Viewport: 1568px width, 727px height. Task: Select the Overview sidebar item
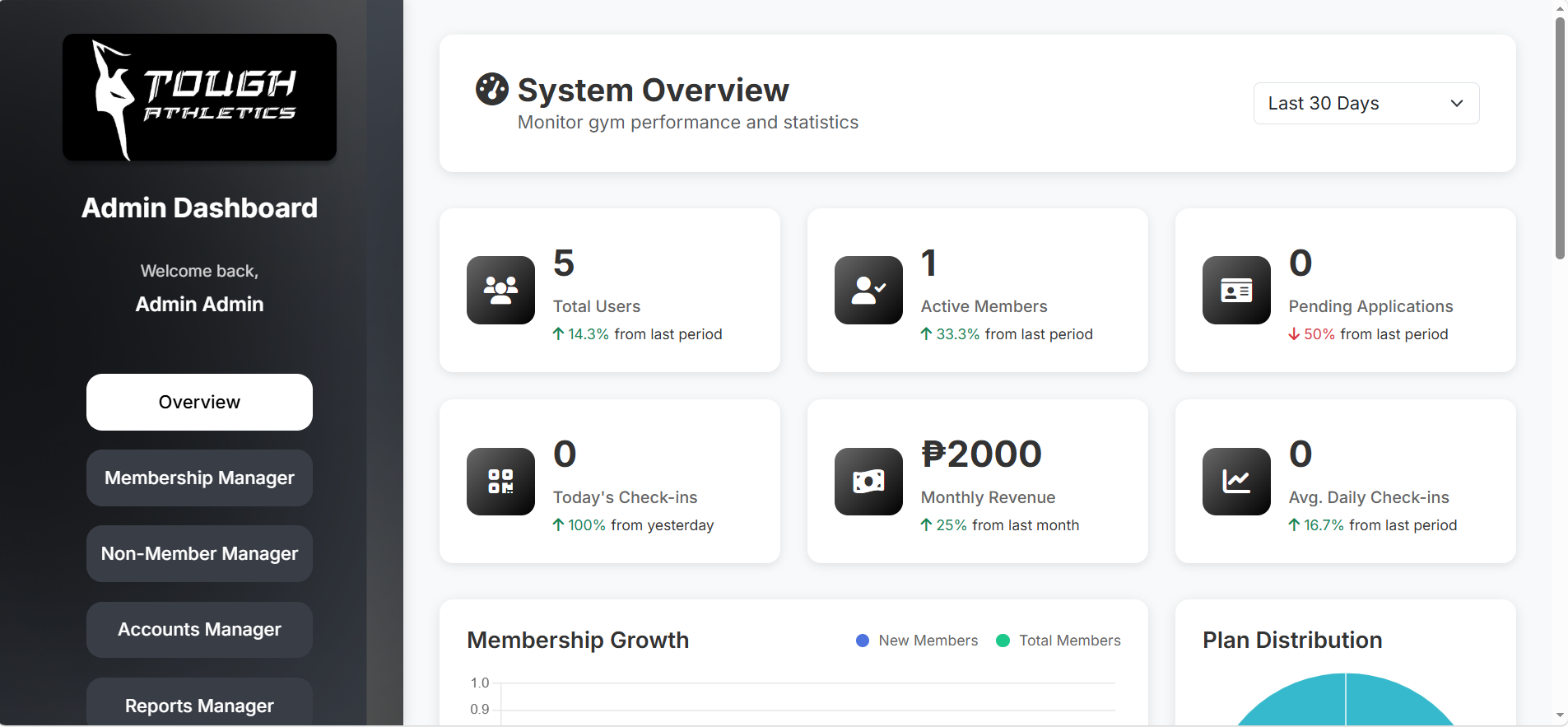pos(199,402)
